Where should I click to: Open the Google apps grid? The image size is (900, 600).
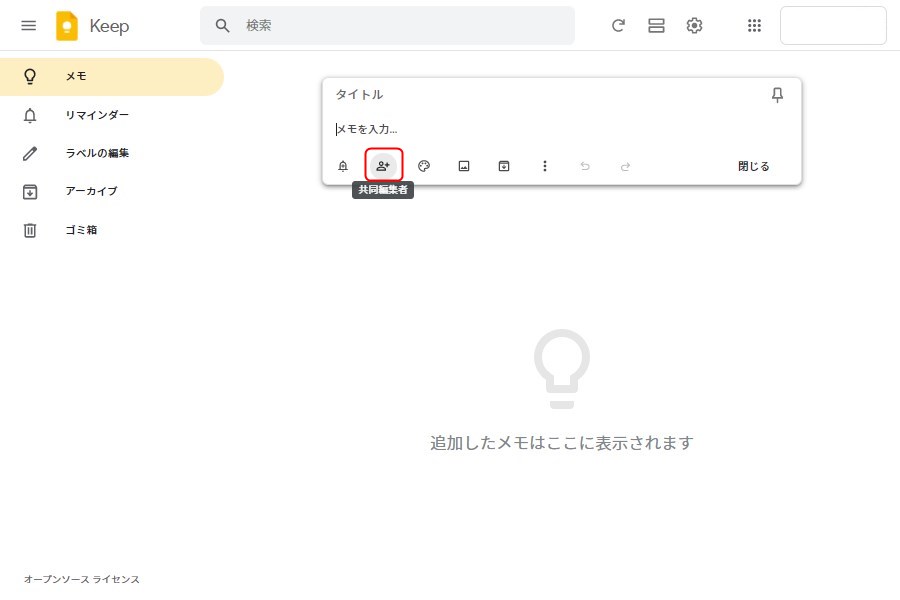pos(755,26)
